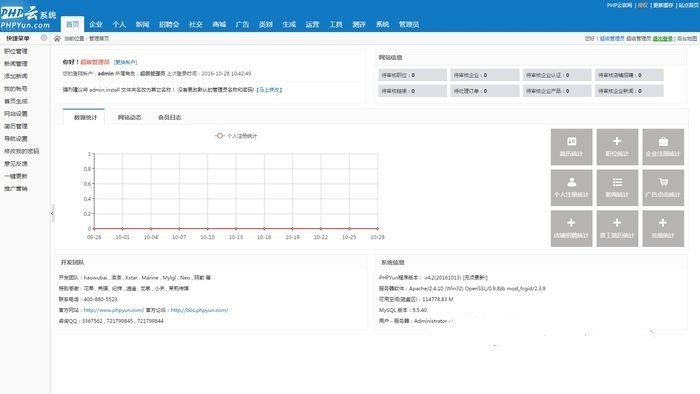
Task: Open the 企业注册统计 briefcase tile
Action: (x=663, y=147)
